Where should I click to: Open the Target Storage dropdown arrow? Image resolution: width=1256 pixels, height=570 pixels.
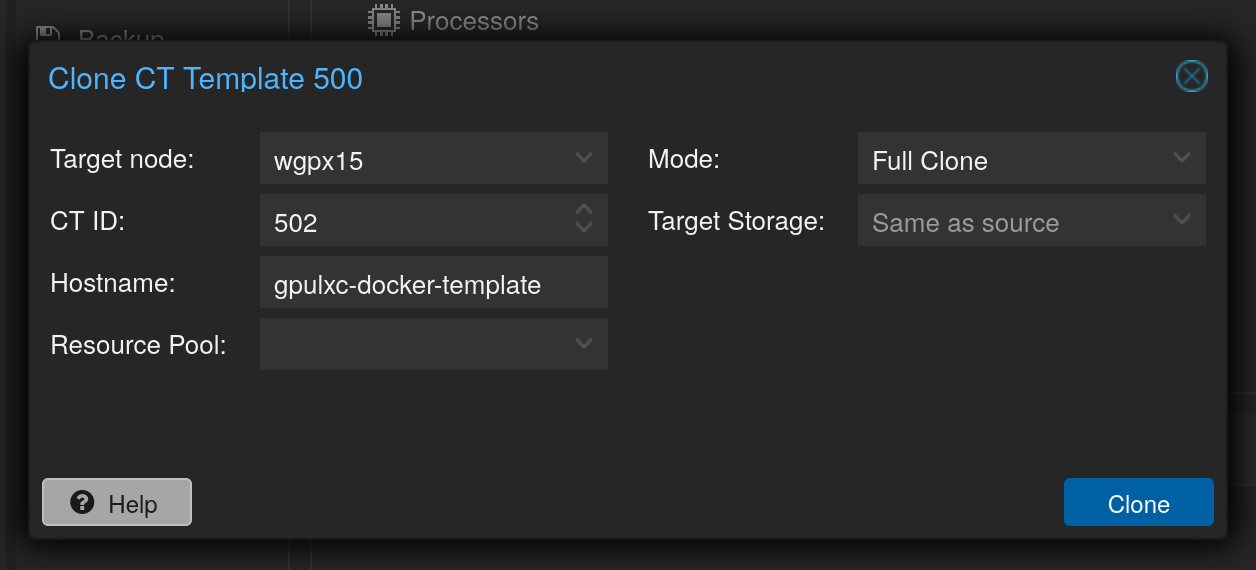[1182, 221]
